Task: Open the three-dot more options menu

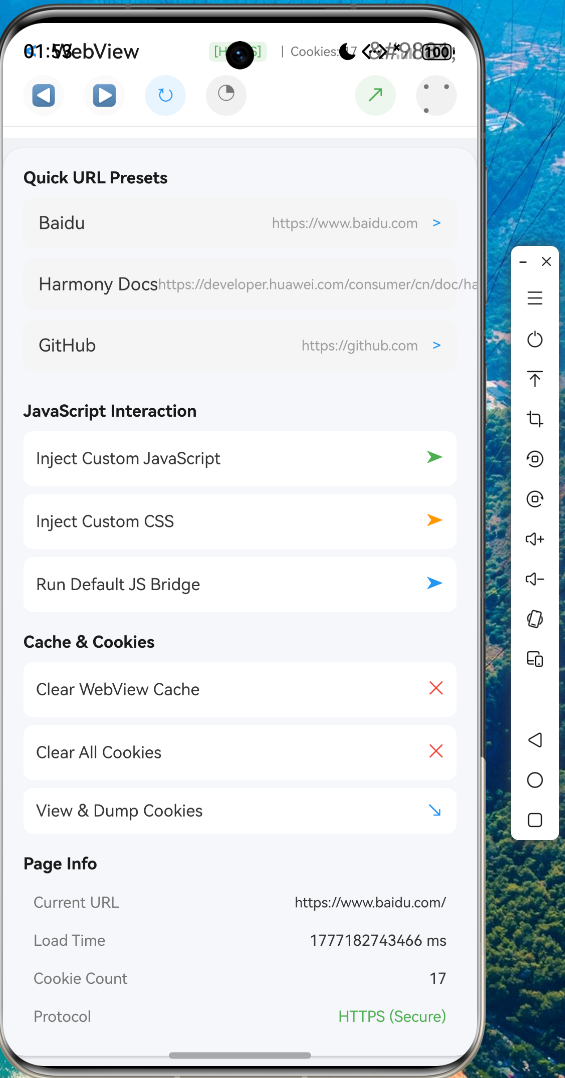Action: (436, 95)
